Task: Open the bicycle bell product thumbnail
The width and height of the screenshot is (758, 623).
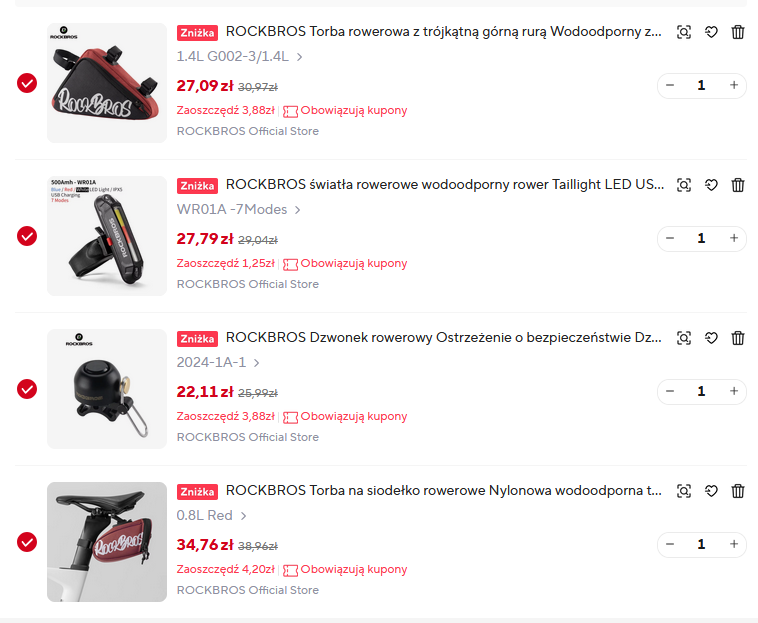Action: click(x=107, y=389)
